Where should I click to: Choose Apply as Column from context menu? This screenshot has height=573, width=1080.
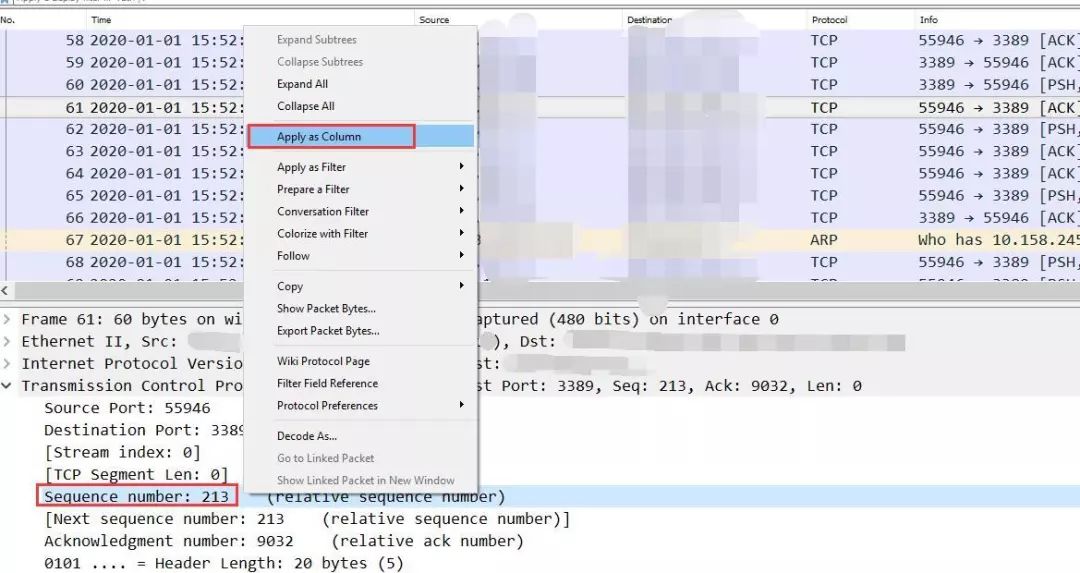coord(361,136)
